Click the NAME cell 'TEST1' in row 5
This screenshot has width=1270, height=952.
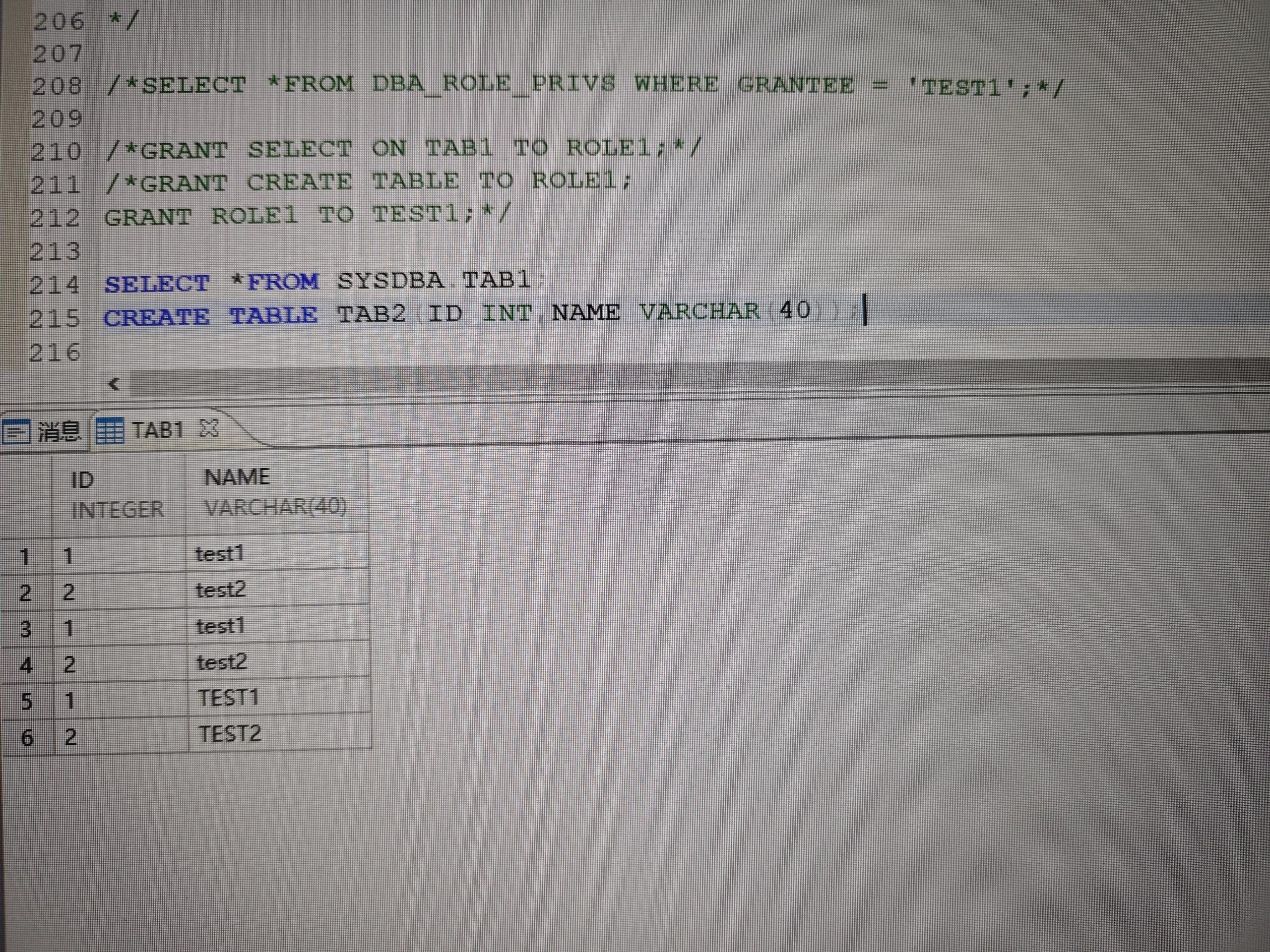[279, 698]
